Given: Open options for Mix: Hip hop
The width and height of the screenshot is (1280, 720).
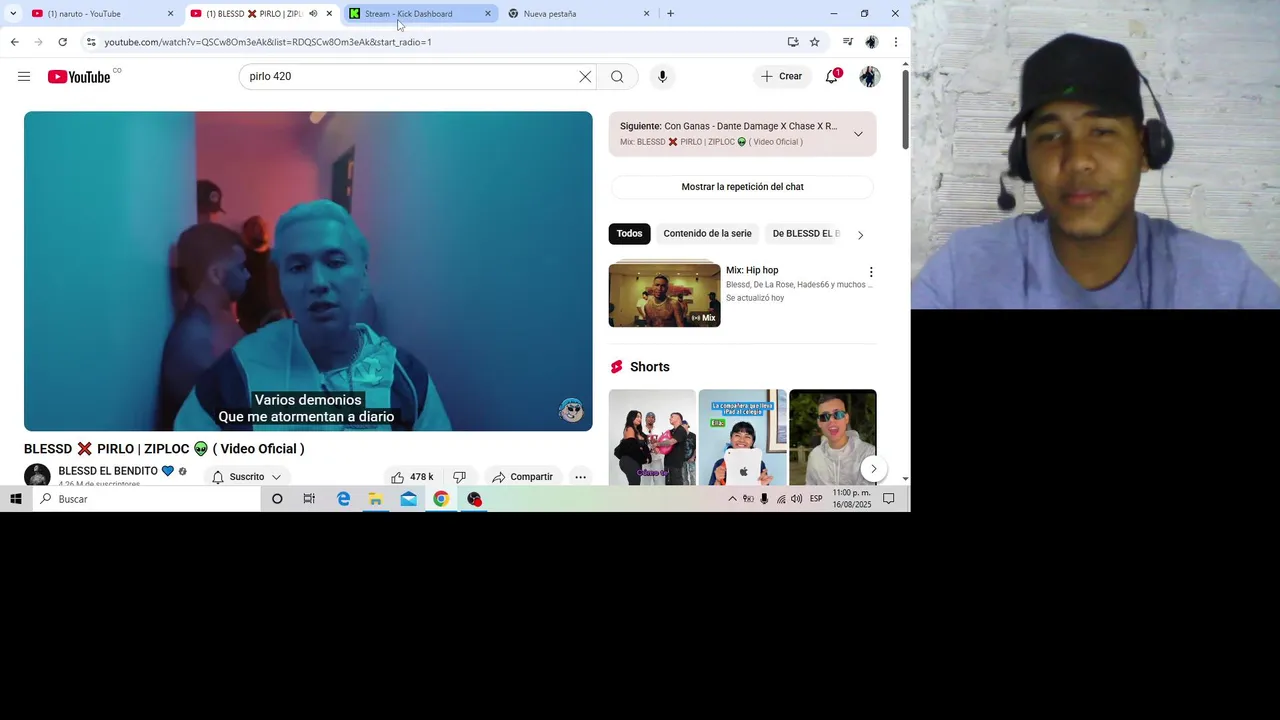Looking at the screenshot, I should [x=871, y=272].
